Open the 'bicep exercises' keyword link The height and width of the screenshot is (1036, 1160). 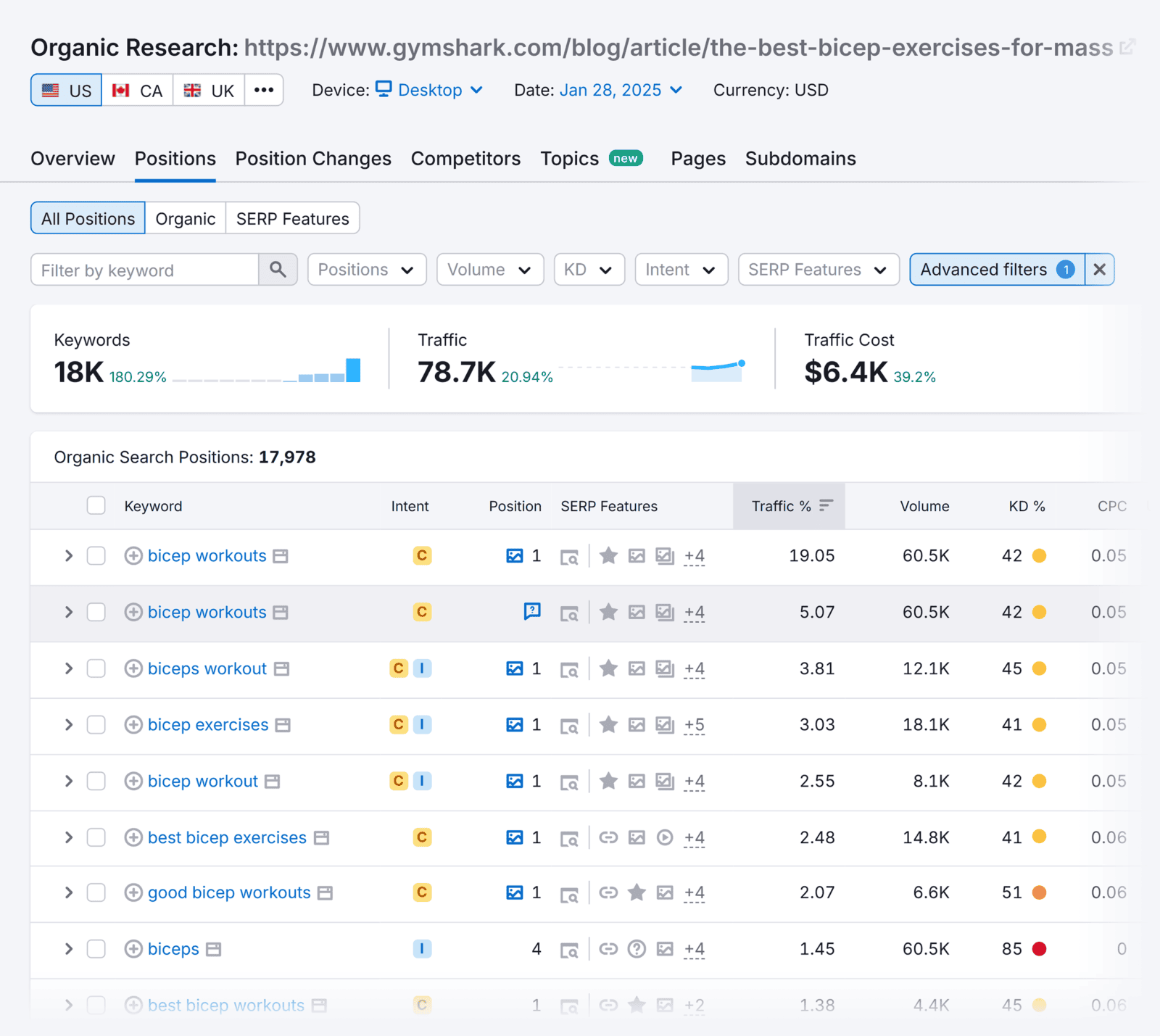[207, 724]
